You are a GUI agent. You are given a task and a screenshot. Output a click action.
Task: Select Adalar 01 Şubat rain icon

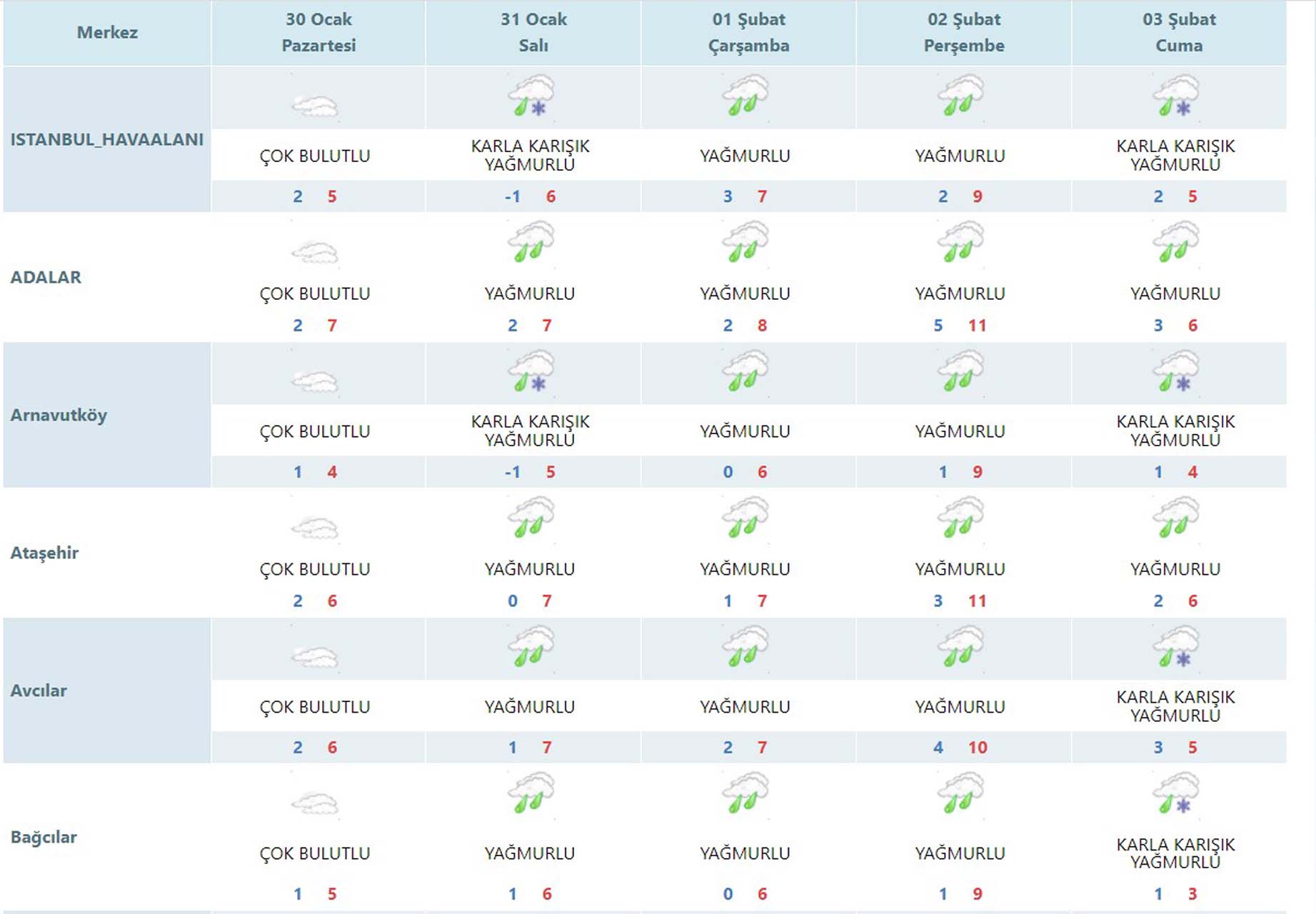745,242
